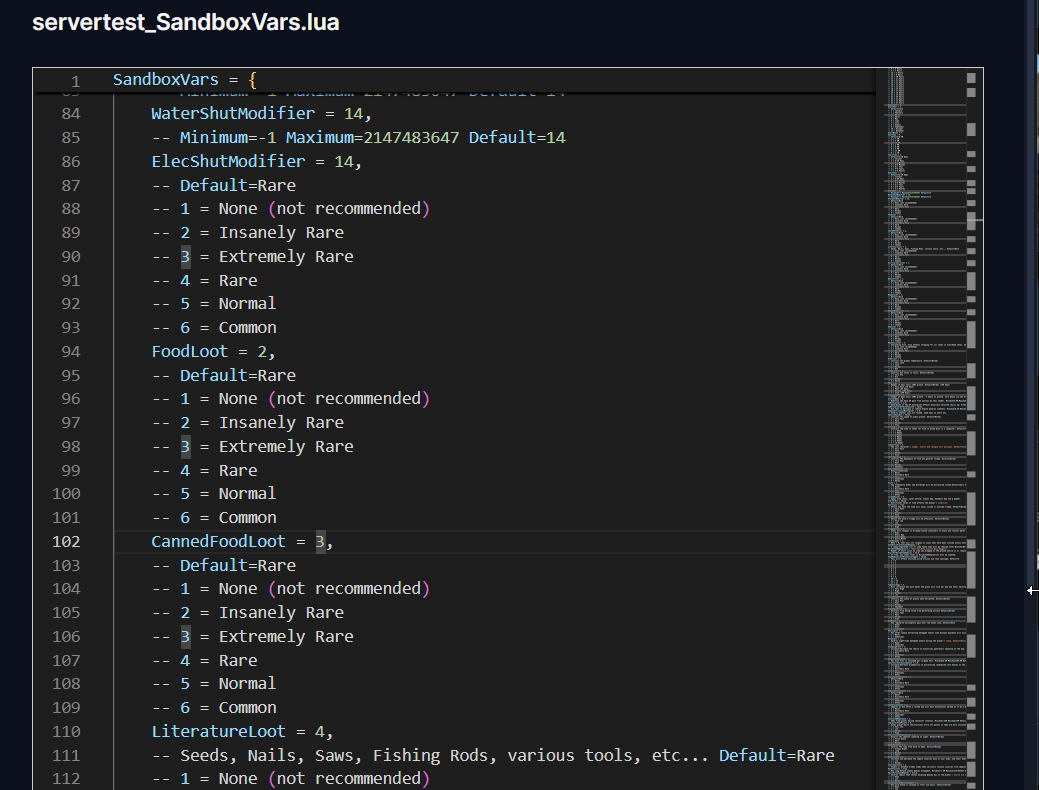Image resolution: width=1039 pixels, height=790 pixels.
Task: Click line number 102 in gutter
Action: click(x=66, y=541)
